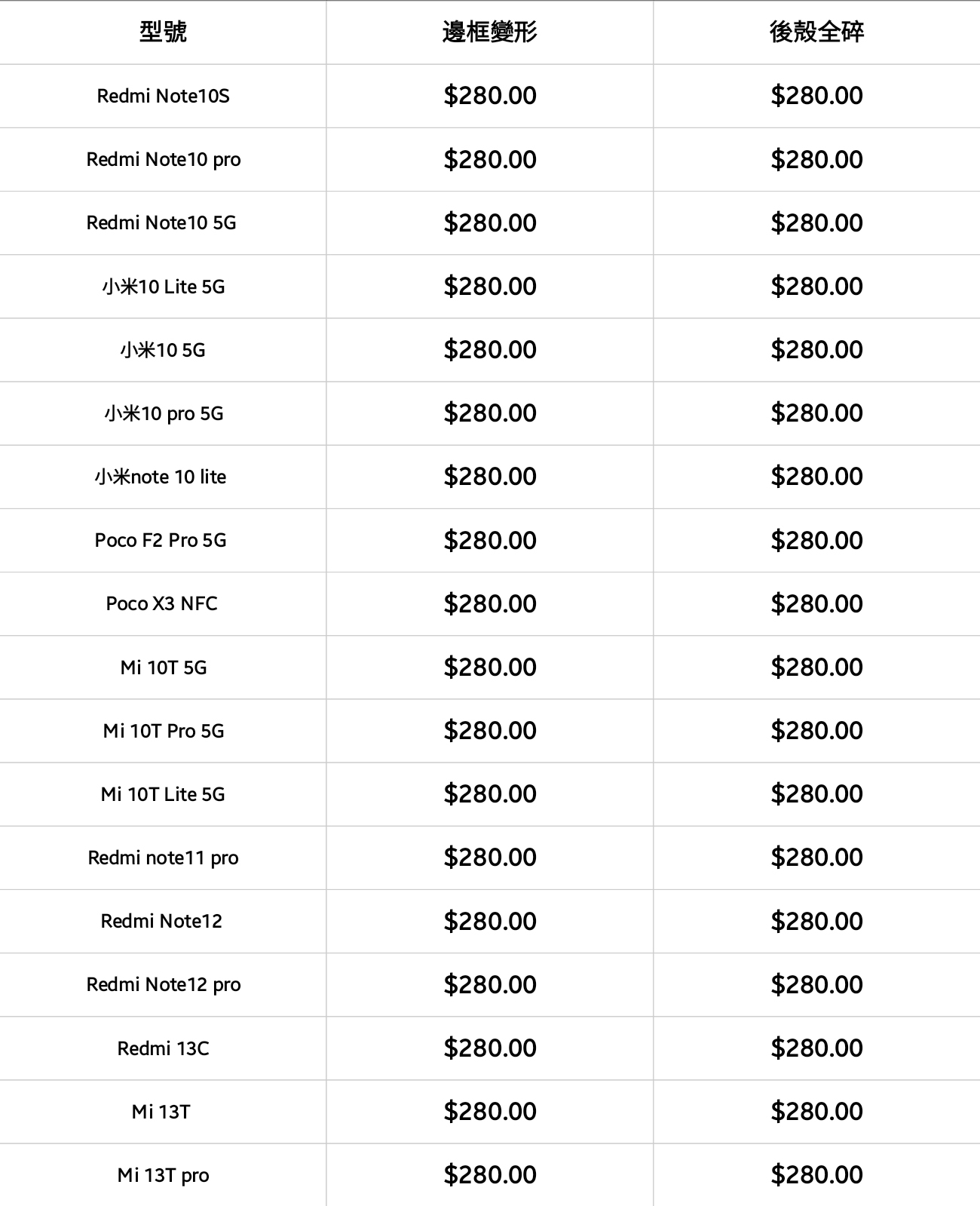Select the Mi 10T Pro 5G model name

pyautogui.click(x=164, y=731)
